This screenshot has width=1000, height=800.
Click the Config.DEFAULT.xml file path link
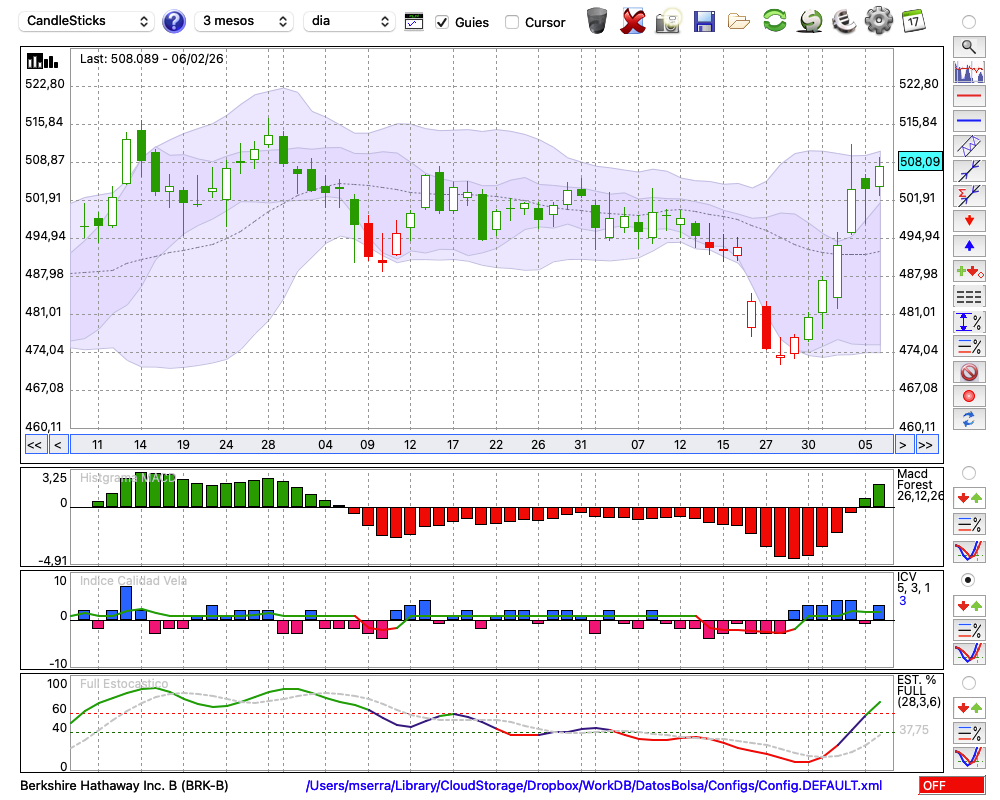click(594, 786)
